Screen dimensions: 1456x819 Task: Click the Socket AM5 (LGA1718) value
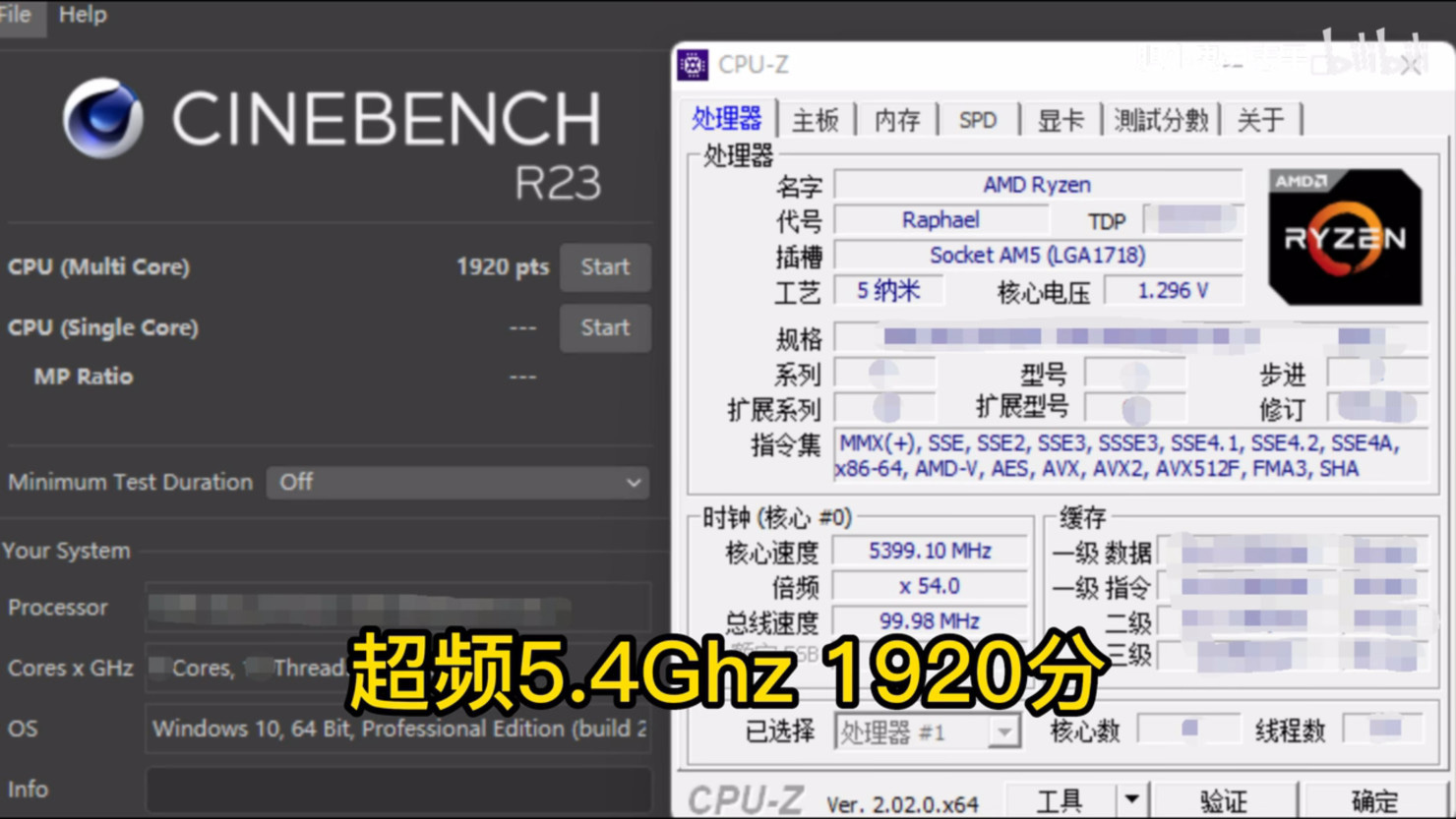click(1038, 256)
